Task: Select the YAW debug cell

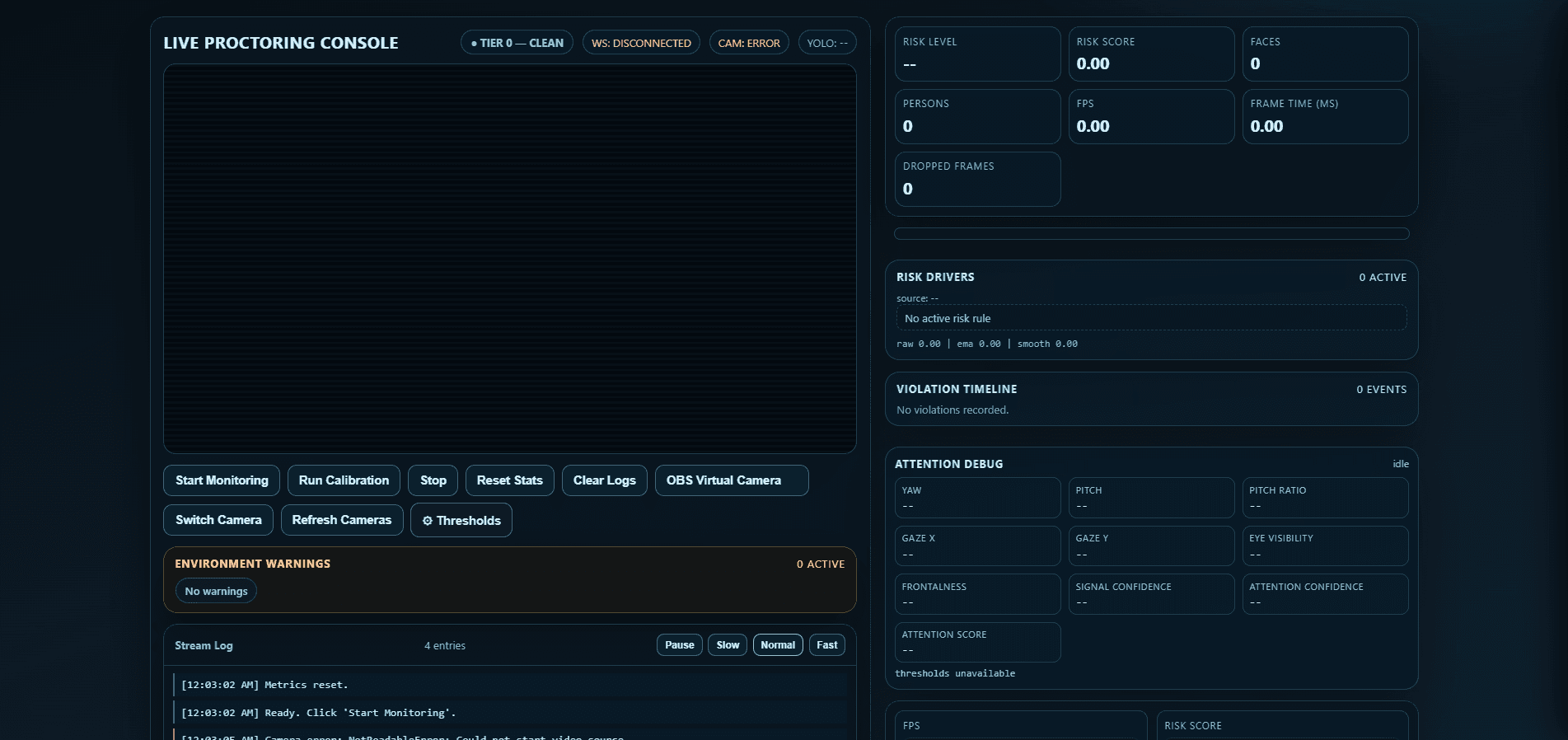Action: point(978,498)
